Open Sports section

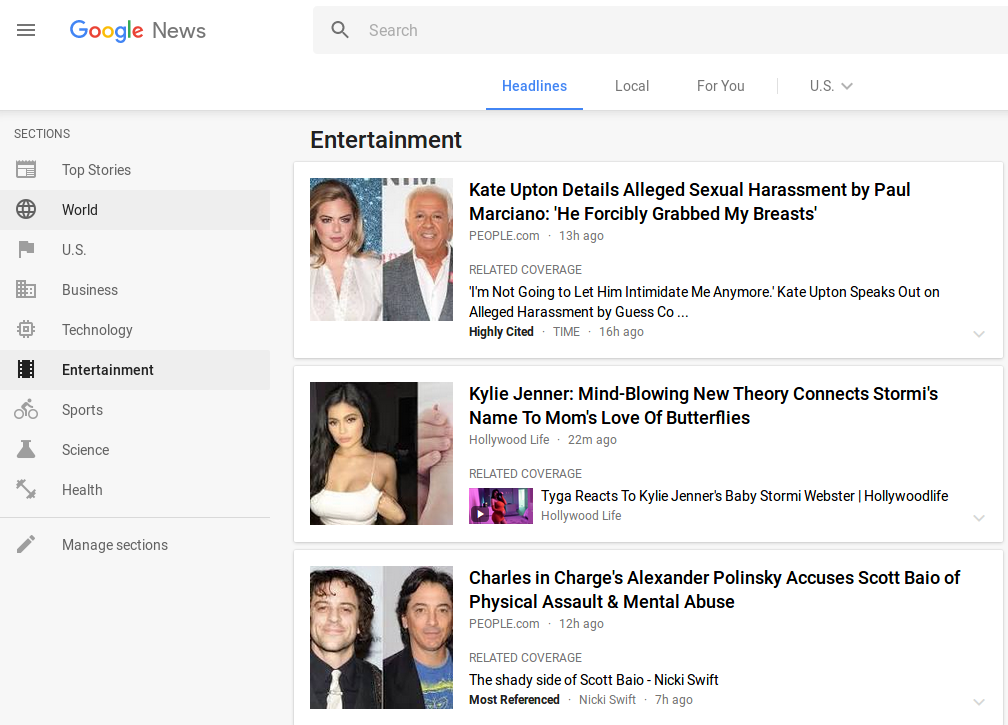tap(135, 409)
